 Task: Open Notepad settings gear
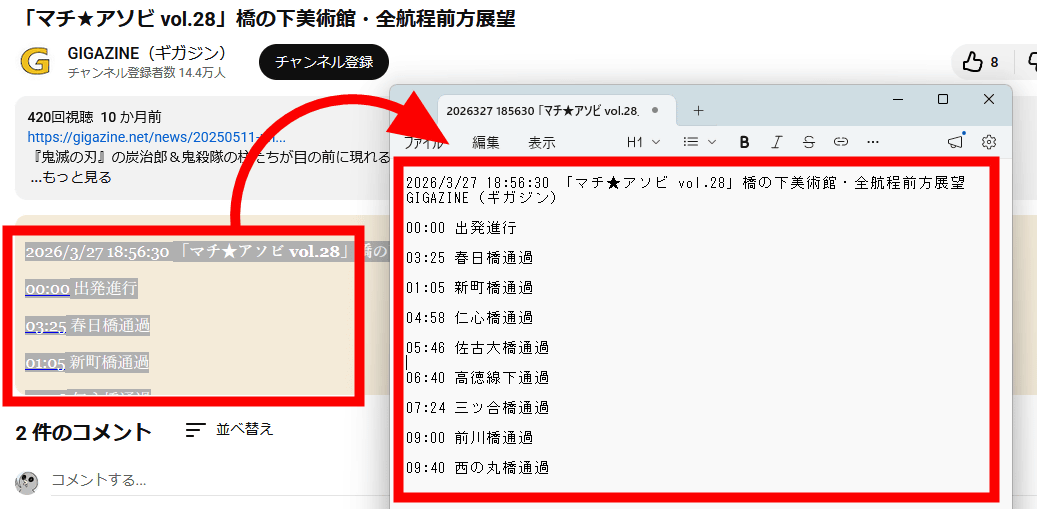pos(989,142)
